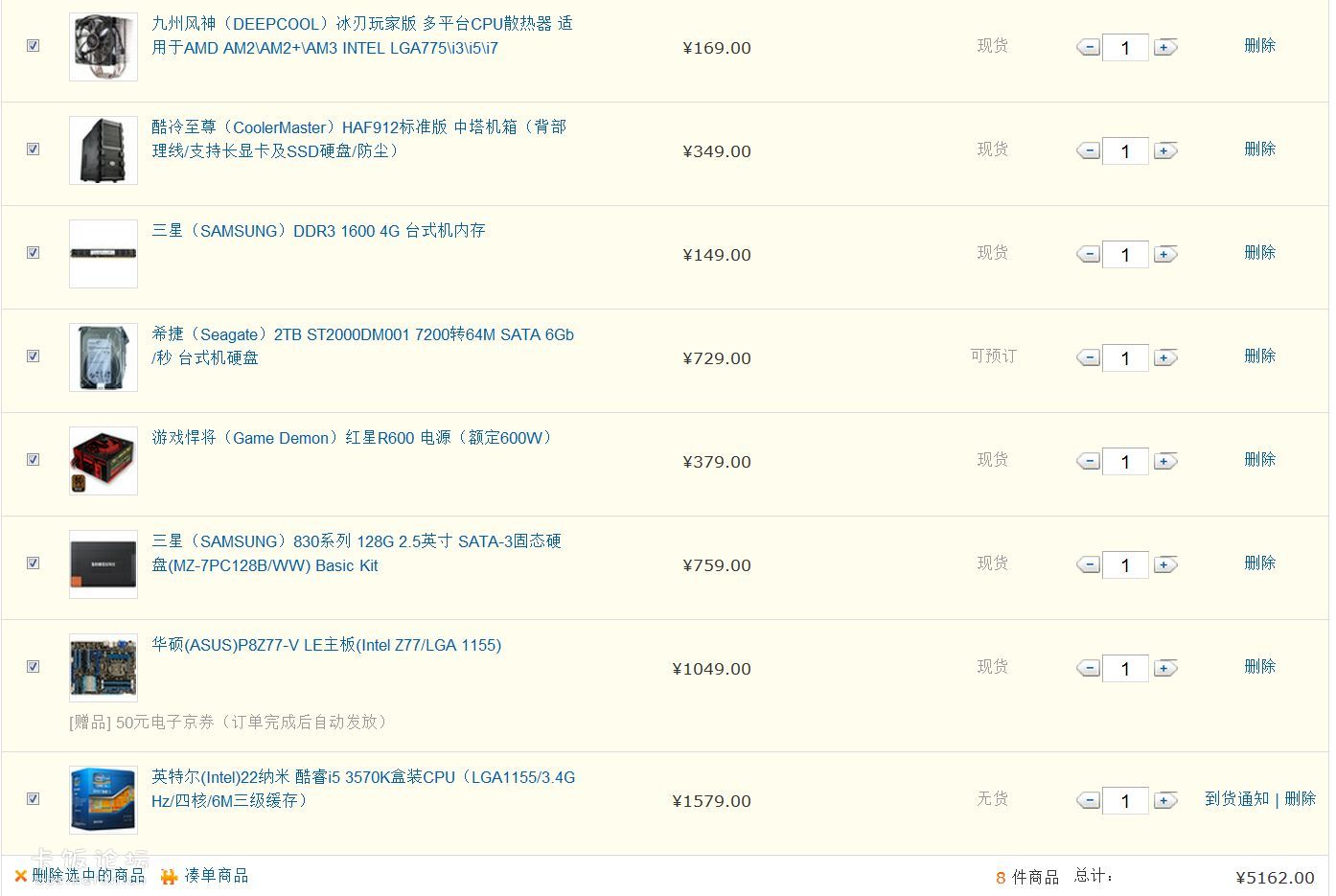The image size is (1336, 896).
Task: Delete the Intel i5 3570K CPU from cart
Action: pos(1300,798)
